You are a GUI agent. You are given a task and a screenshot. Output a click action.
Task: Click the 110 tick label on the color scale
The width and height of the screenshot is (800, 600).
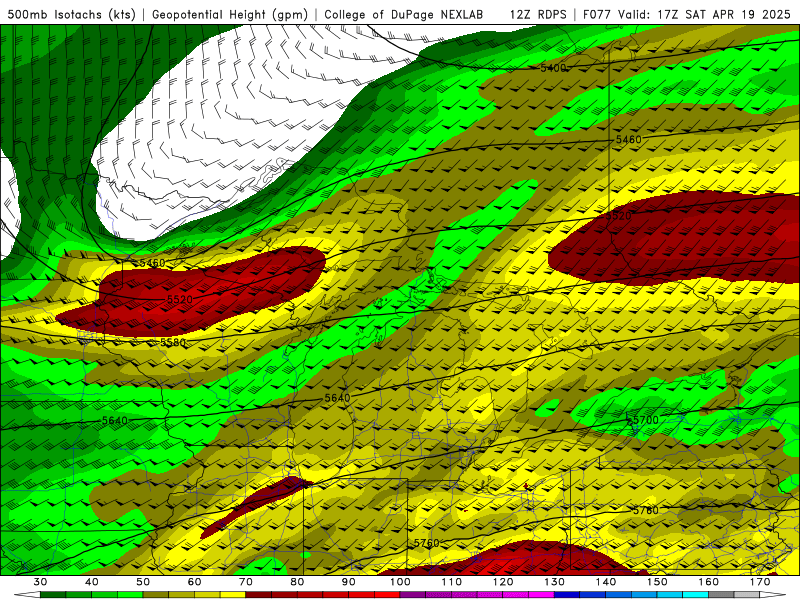tap(452, 582)
